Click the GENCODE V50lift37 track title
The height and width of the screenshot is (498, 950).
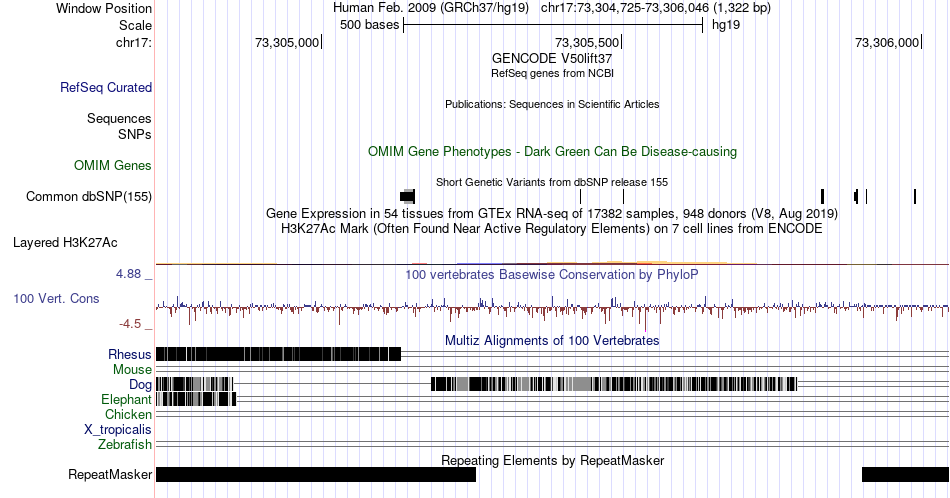(552, 59)
